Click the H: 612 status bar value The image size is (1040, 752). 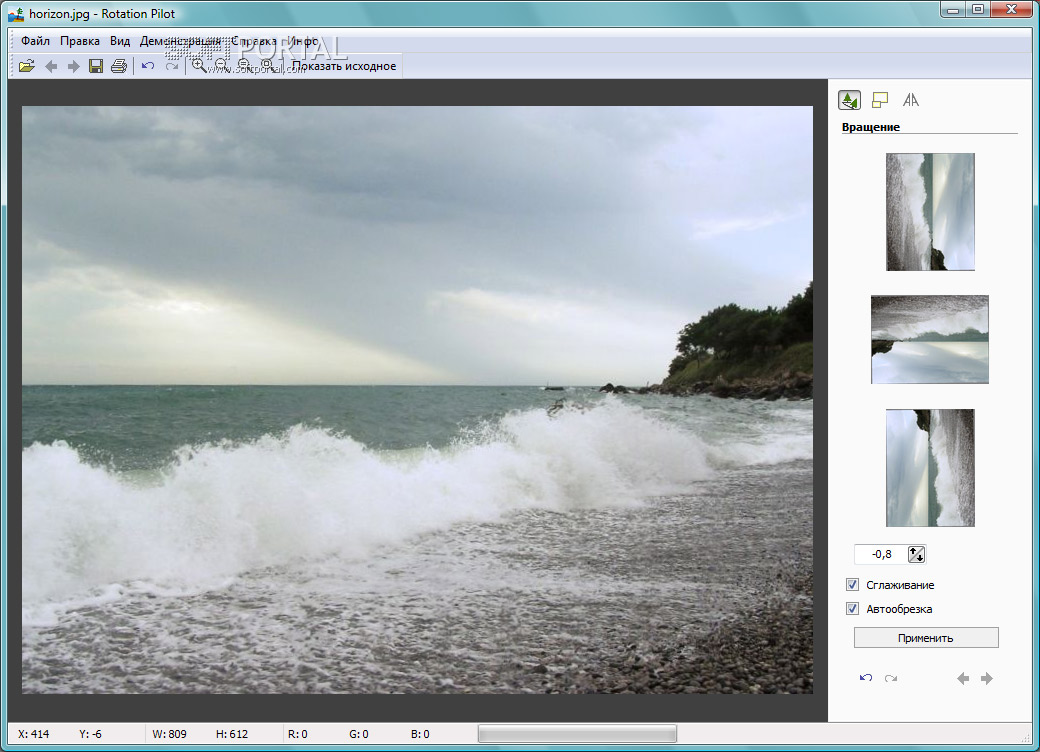(231, 734)
